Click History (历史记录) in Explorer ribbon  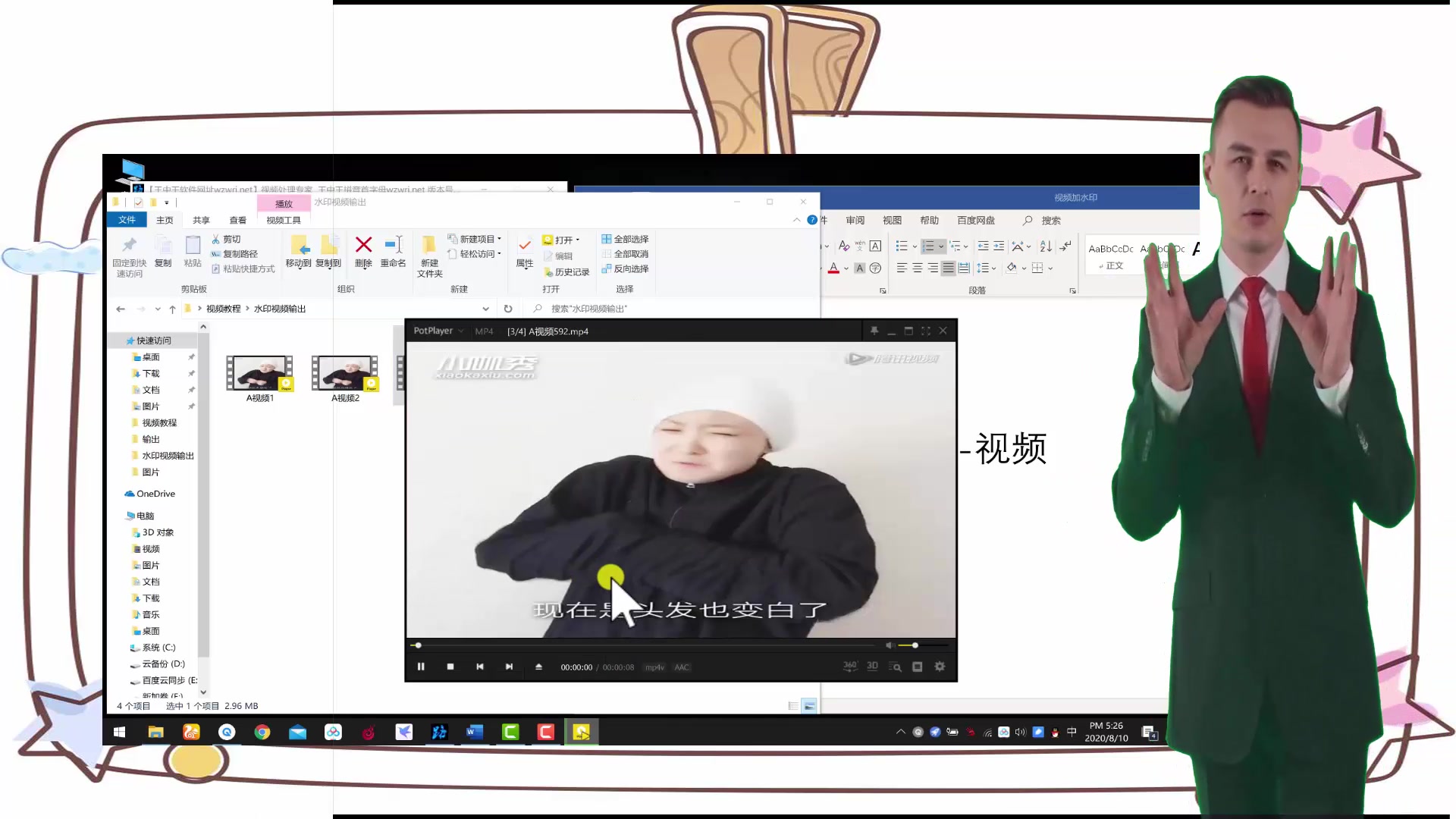pos(566,271)
